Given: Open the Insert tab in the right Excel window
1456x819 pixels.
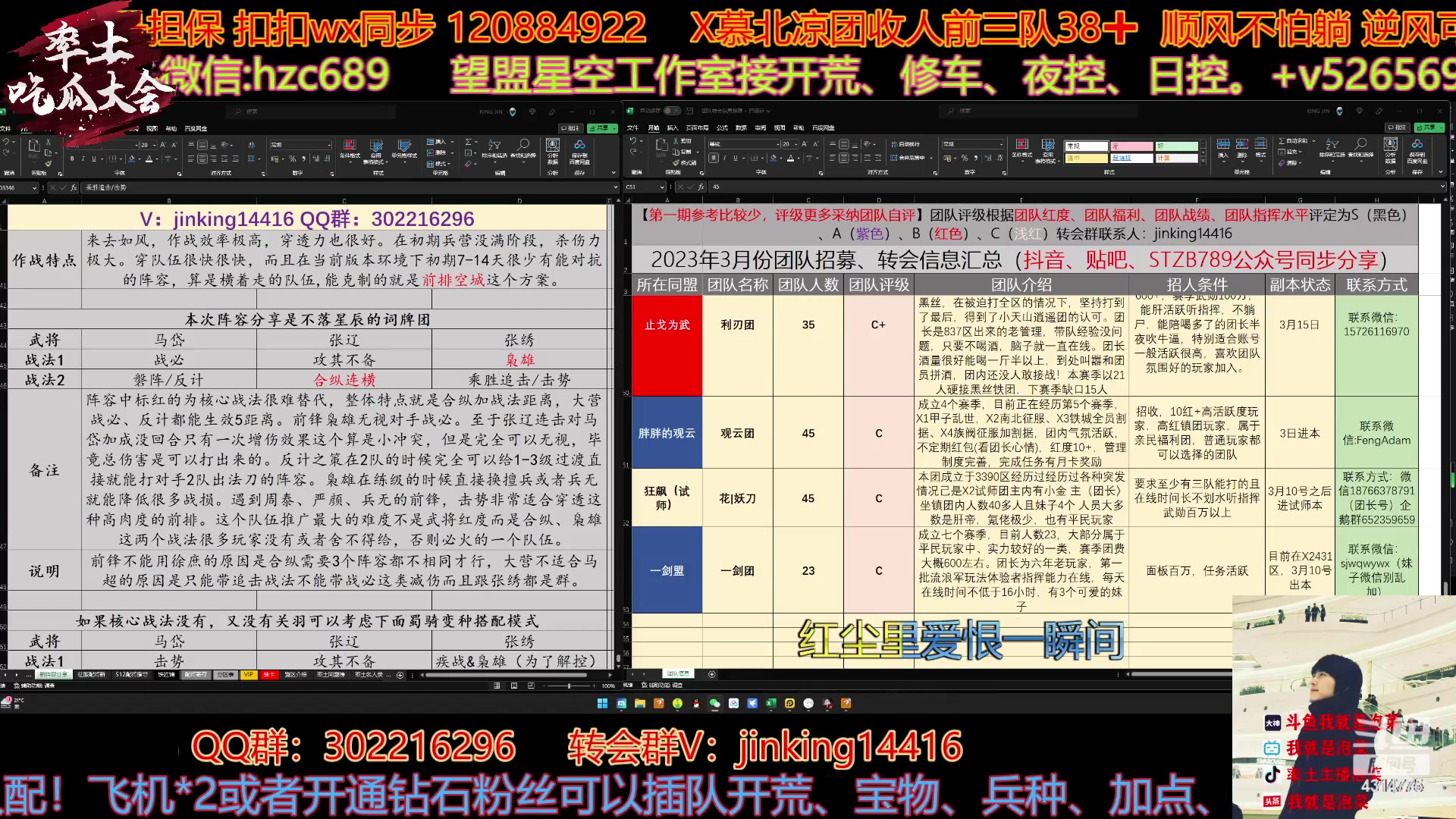Looking at the screenshot, I should click(x=672, y=128).
